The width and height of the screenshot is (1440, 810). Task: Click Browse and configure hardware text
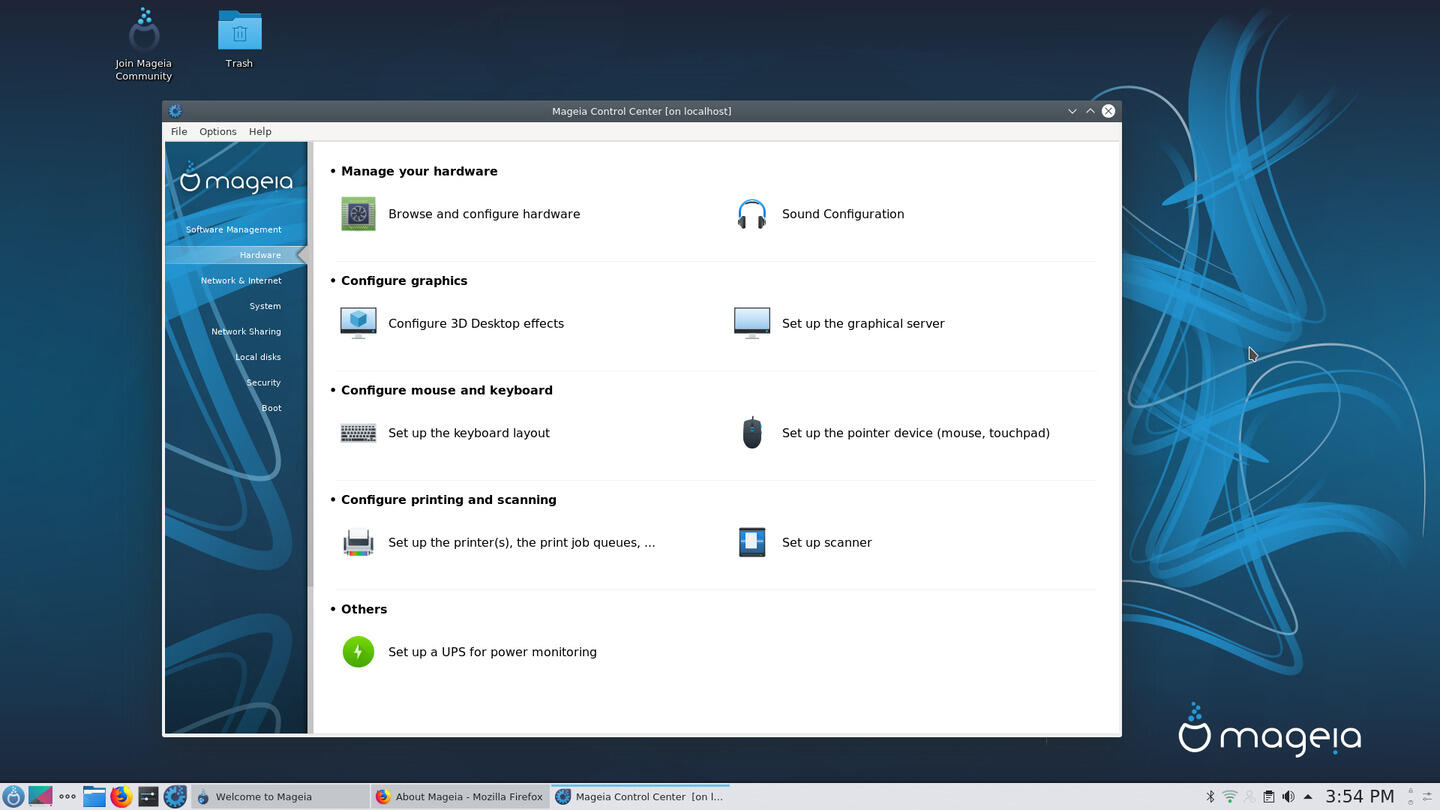484,214
